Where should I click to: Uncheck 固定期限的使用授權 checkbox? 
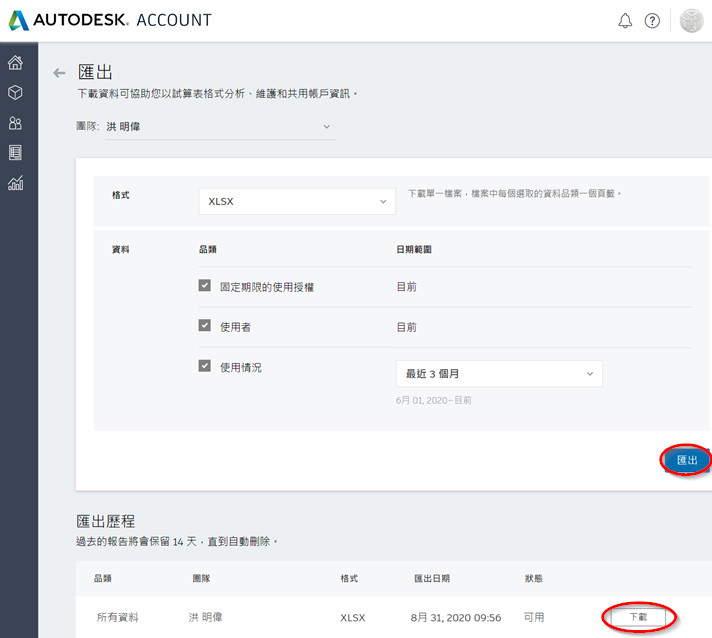tap(204, 286)
